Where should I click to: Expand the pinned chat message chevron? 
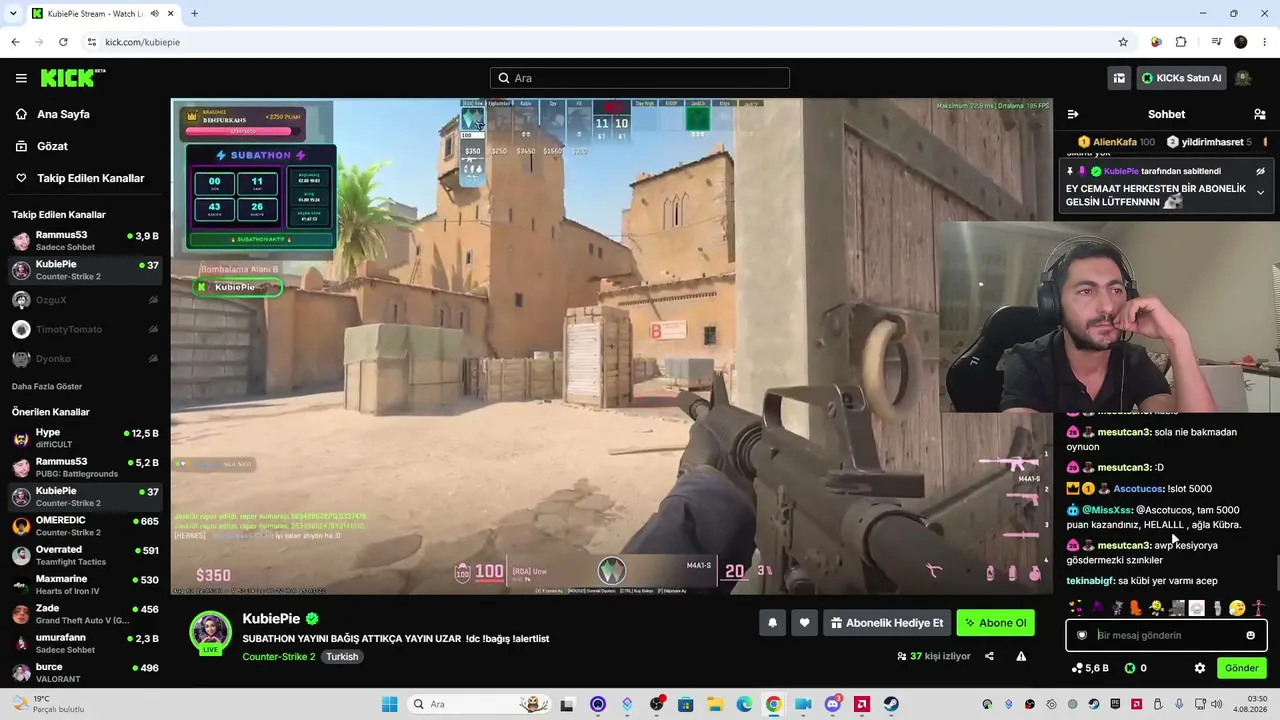pos(1260,193)
